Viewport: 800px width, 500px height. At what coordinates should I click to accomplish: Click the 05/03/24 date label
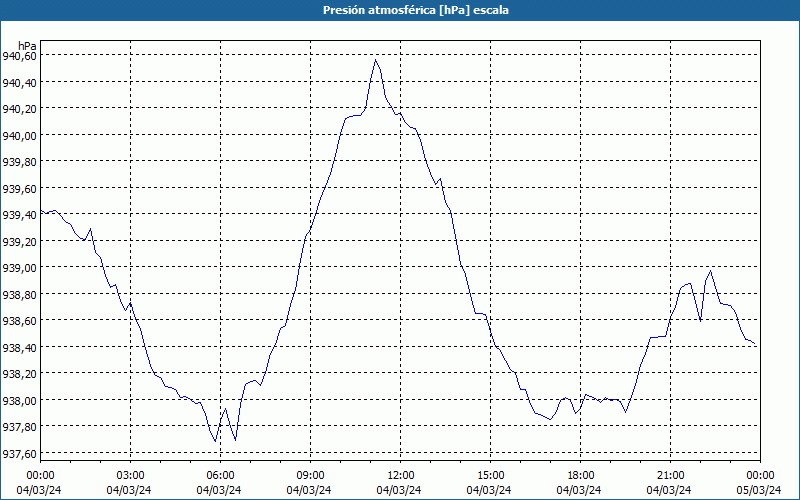coord(759,490)
